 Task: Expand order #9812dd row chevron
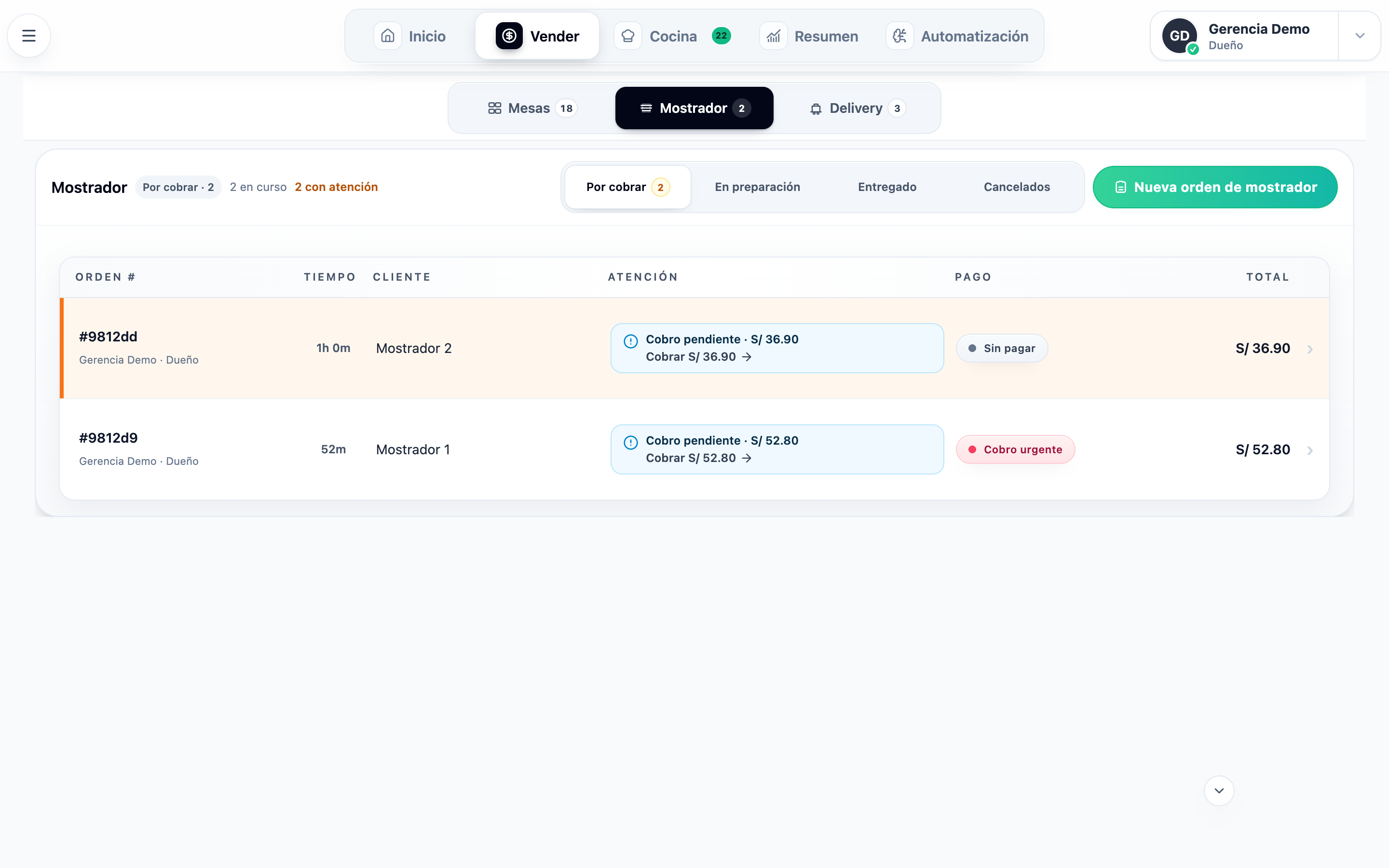click(x=1310, y=349)
